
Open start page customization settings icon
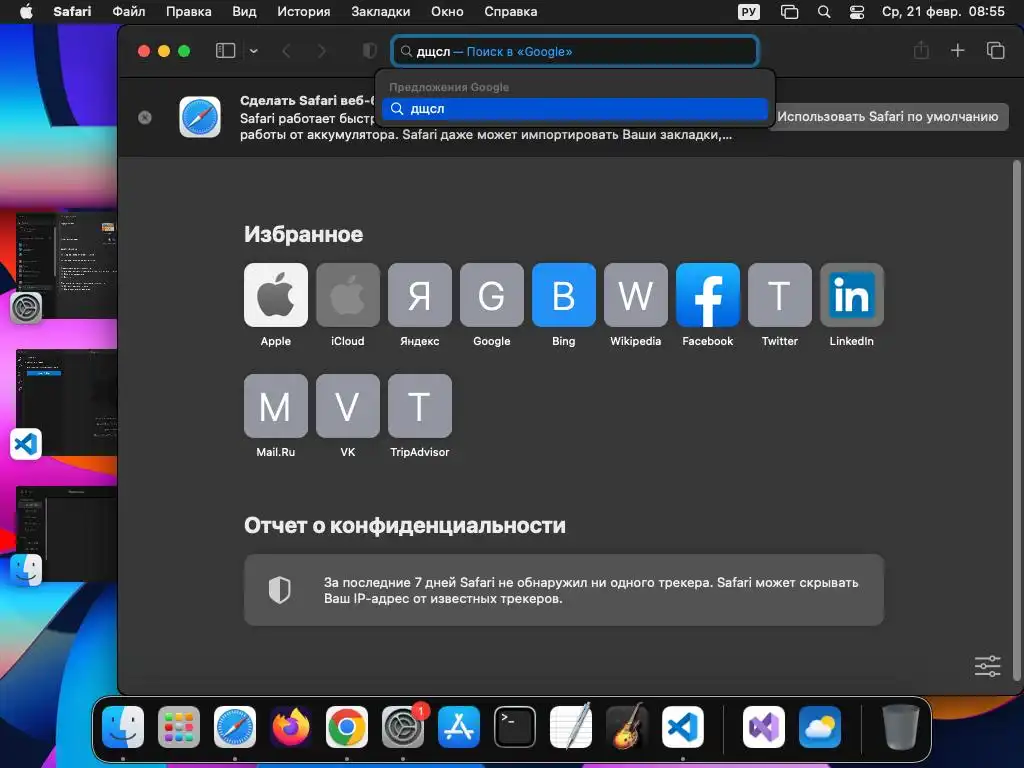point(987,666)
